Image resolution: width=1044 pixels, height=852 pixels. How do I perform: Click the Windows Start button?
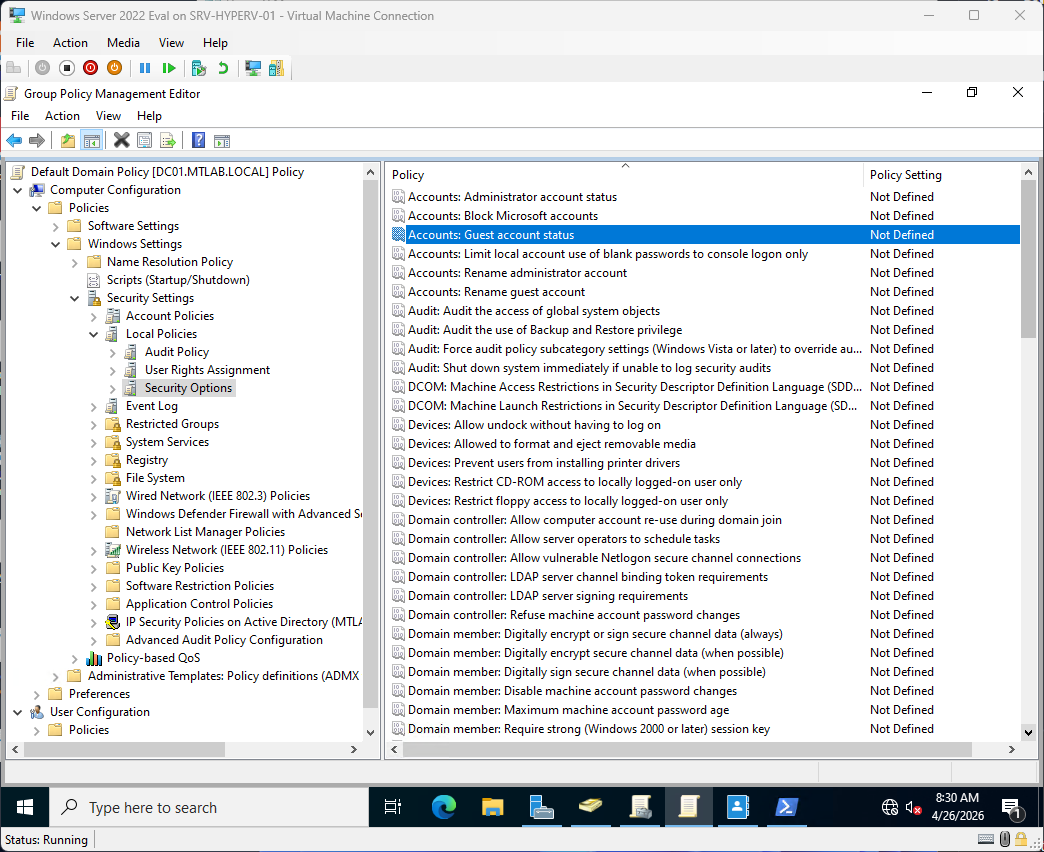click(x=25, y=807)
